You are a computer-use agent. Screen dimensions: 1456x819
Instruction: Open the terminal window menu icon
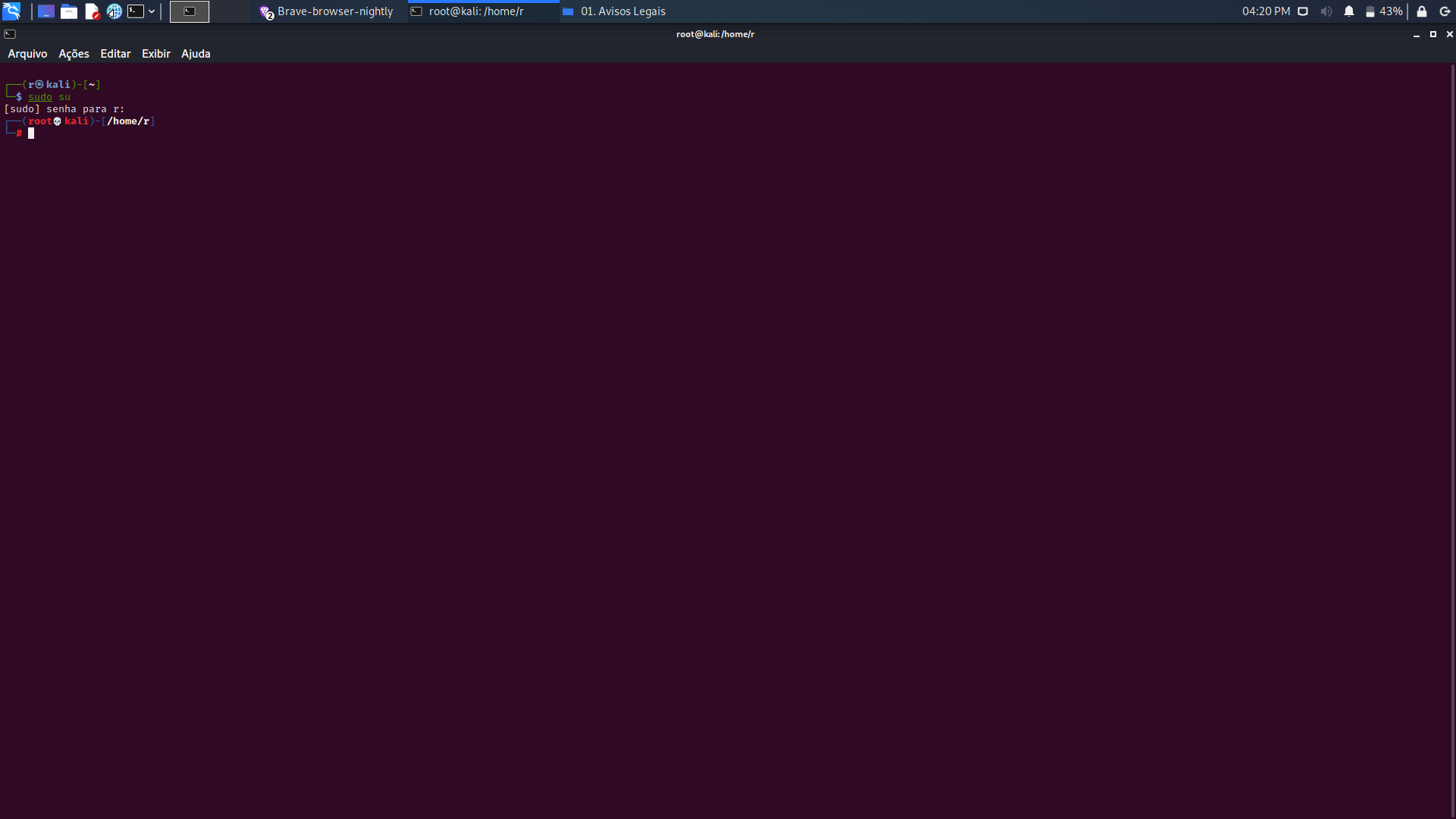click(10, 34)
